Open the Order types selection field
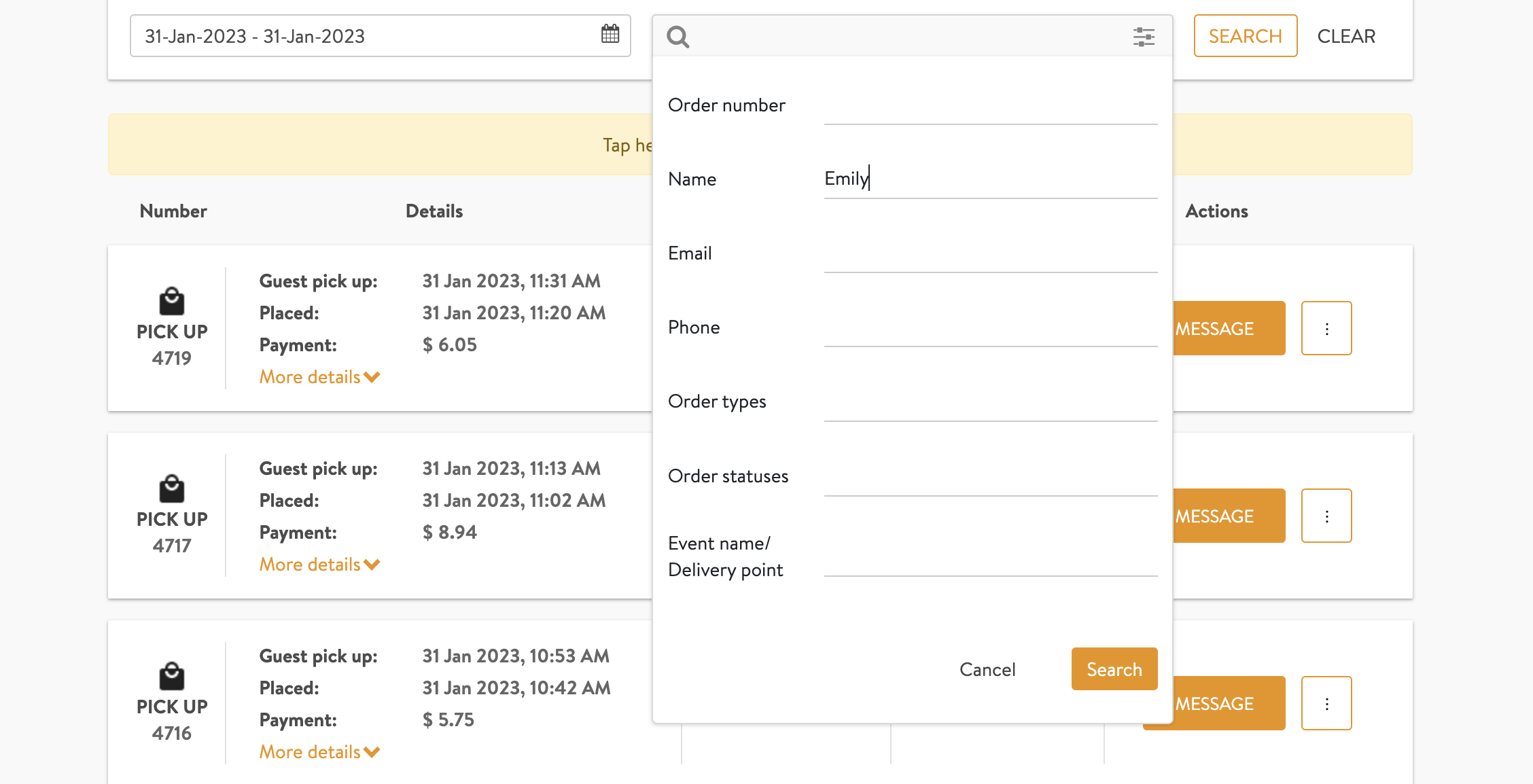The image size is (1533, 784). click(990, 404)
